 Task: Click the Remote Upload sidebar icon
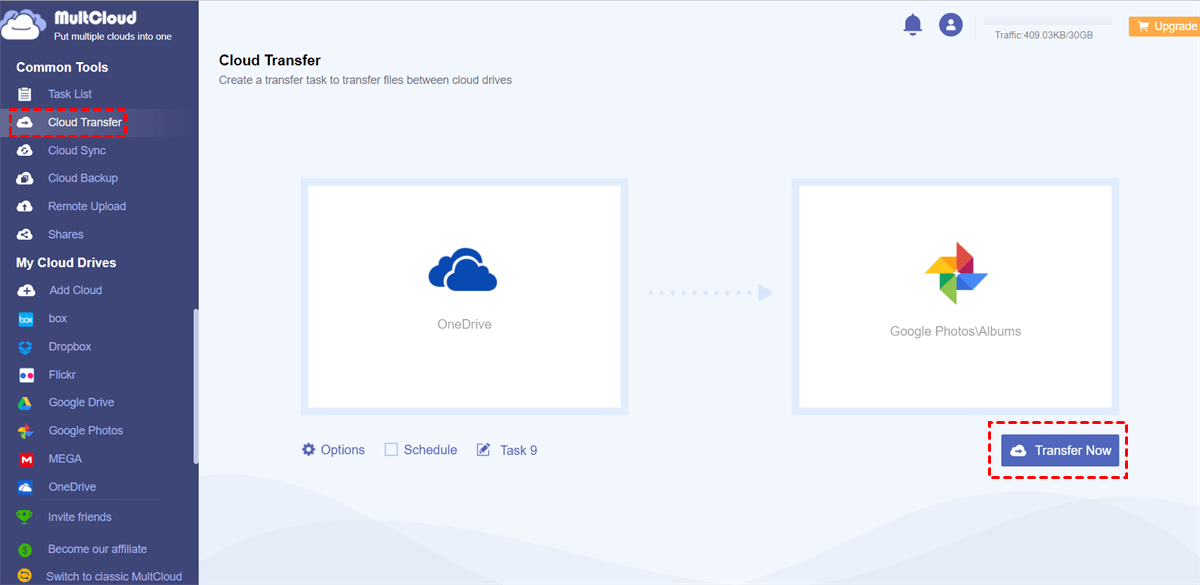(x=25, y=206)
